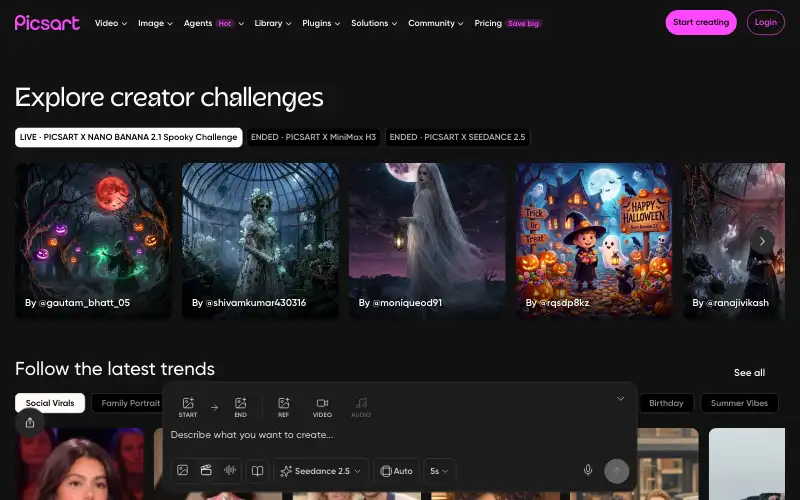Viewport: 800px width, 500px height.
Task: Open the prompt library book icon
Action: pyautogui.click(x=258, y=470)
